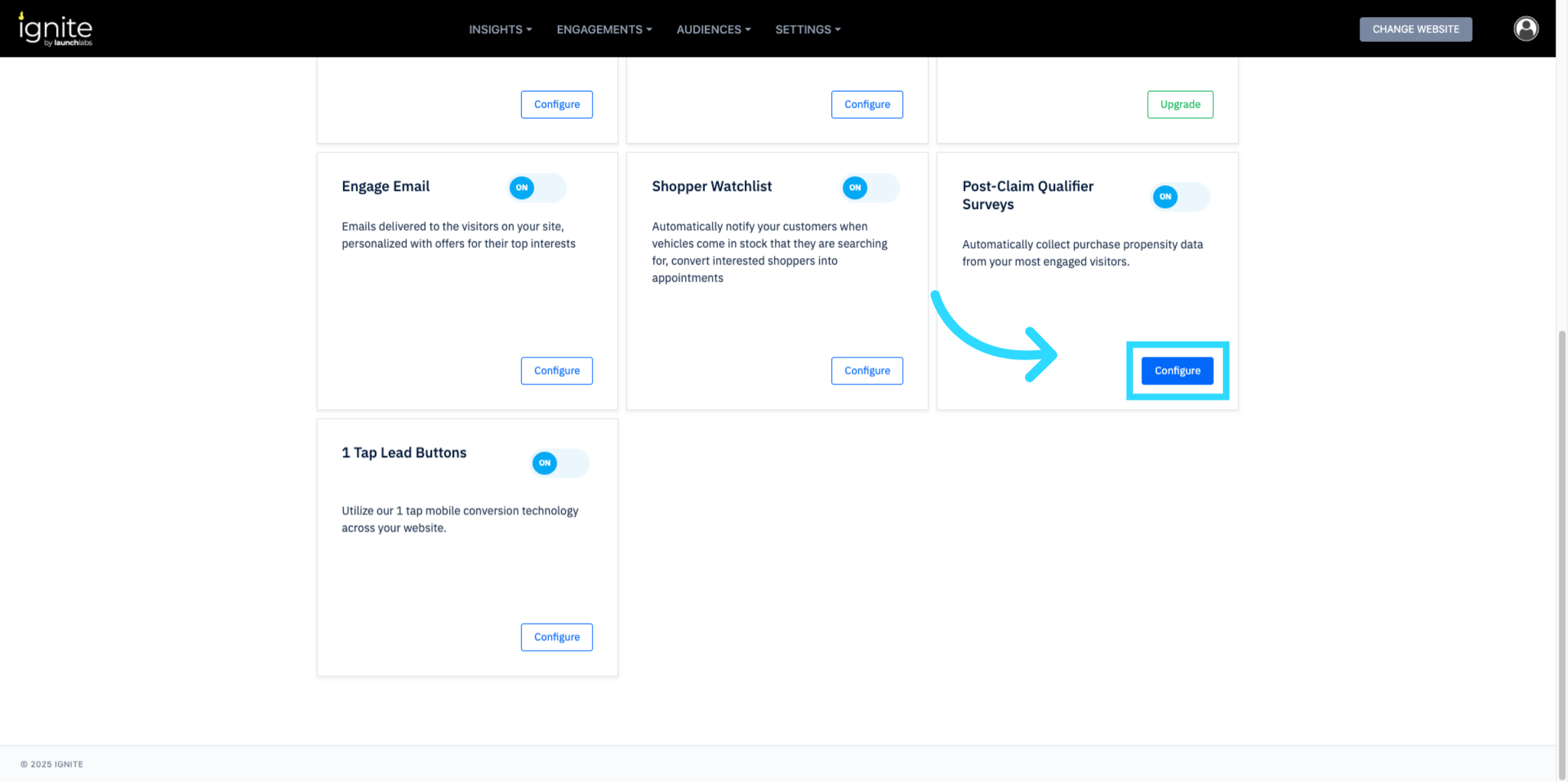The height and width of the screenshot is (782, 1568).
Task: Toggle off the Engage Email switch
Action: click(x=536, y=187)
